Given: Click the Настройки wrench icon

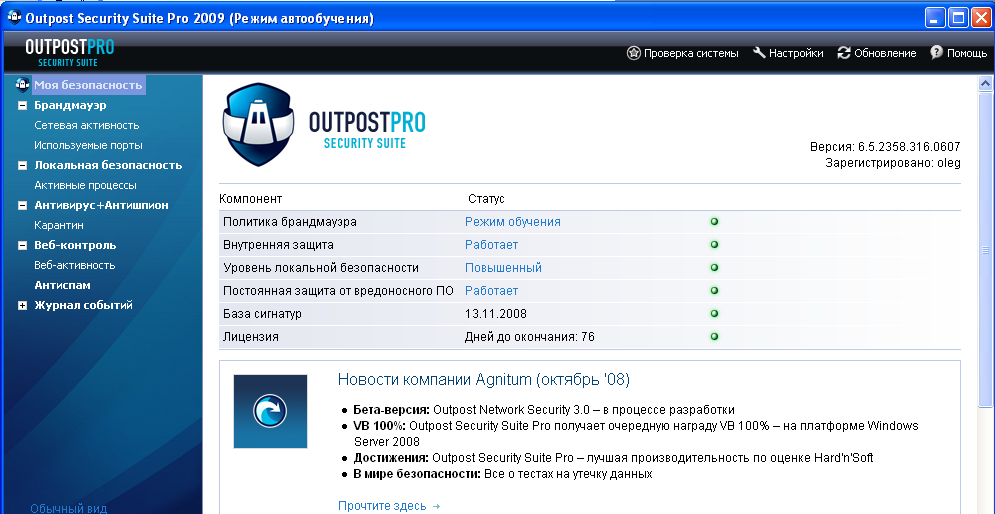Looking at the screenshot, I should pos(760,53).
